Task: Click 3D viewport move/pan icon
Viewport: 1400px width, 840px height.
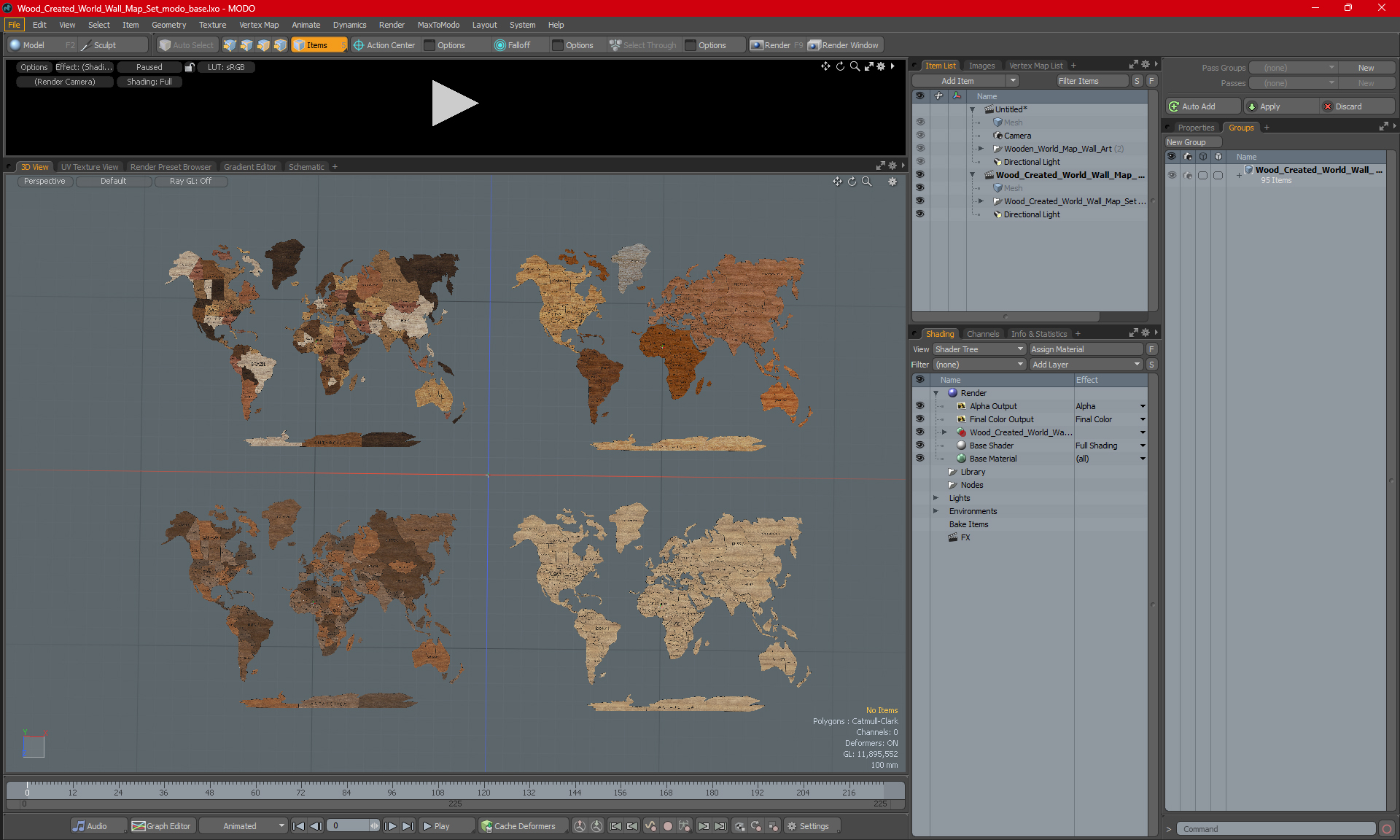Action: [837, 182]
